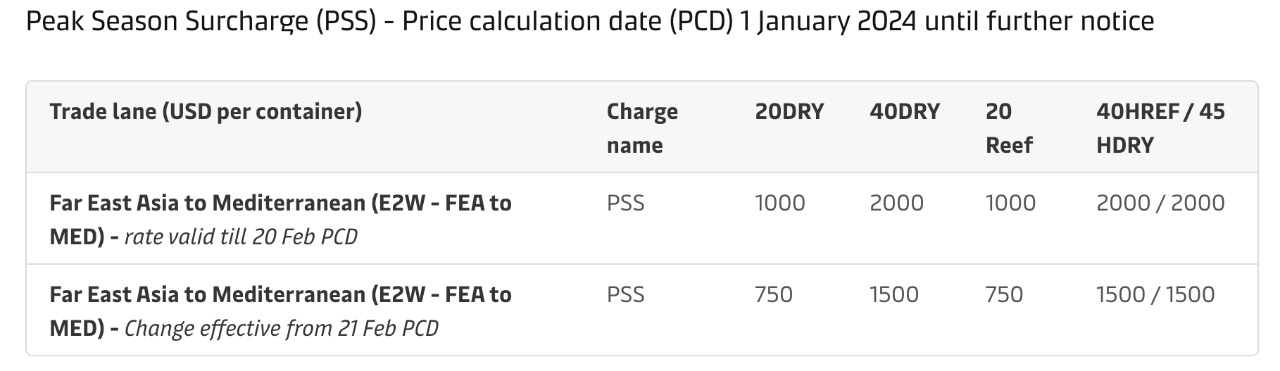Select the 20 Reef column header

[x=1009, y=128]
